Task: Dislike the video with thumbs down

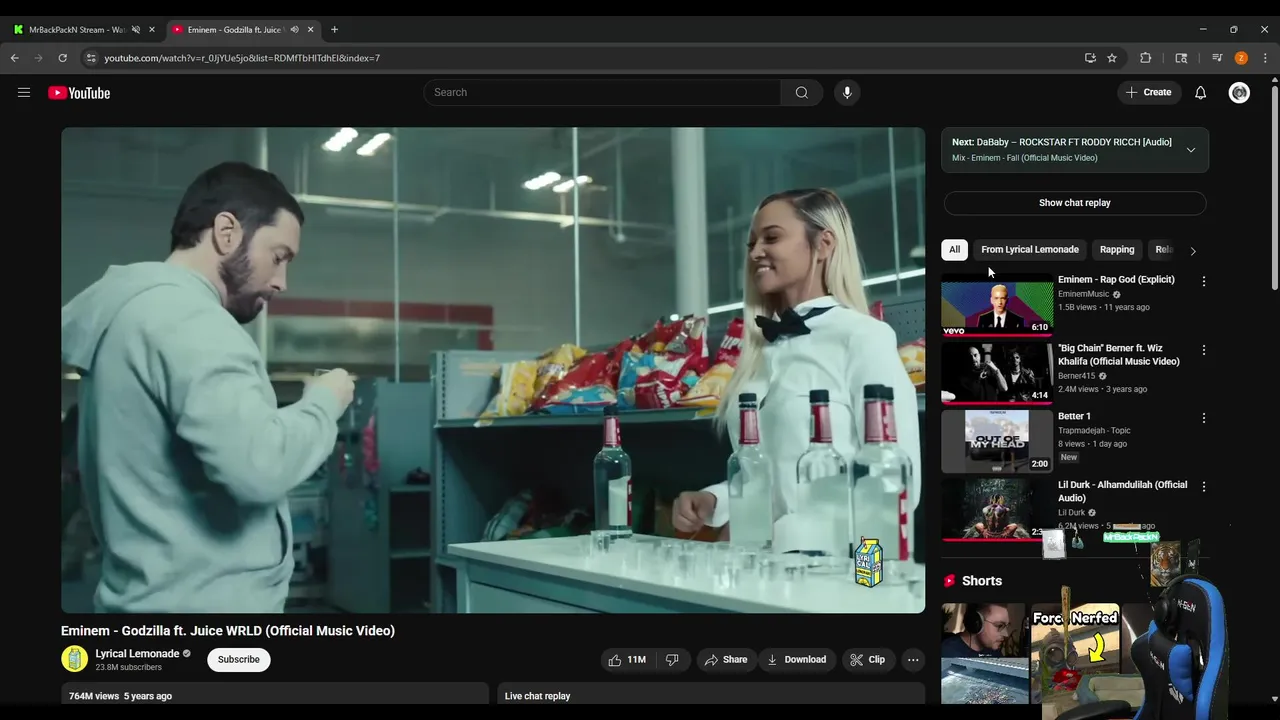Action: tap(672, 660)
